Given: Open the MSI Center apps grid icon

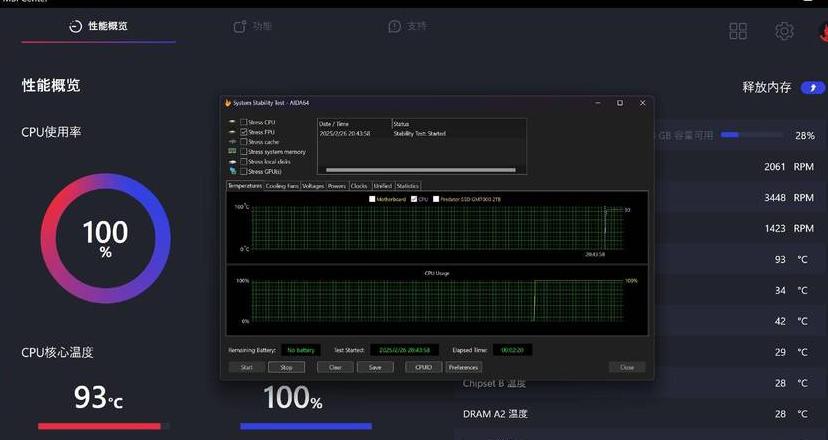Looking at the screenshot, I should (x=738, y=31).
